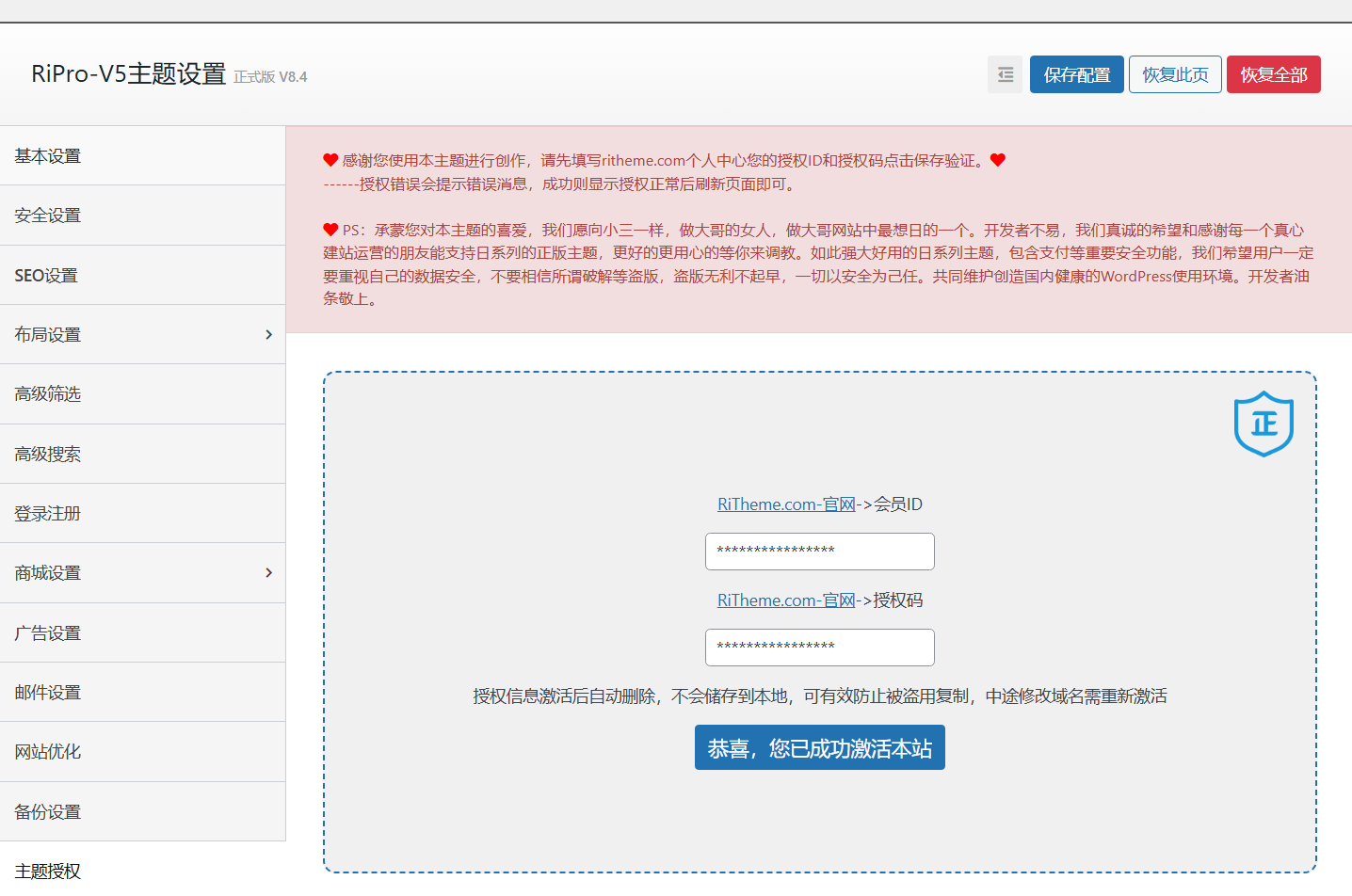The height and width of the screenshot is (896, 1352).
Task: Click the RiPro-V5主题设置 title
Action: pos(128,73)
